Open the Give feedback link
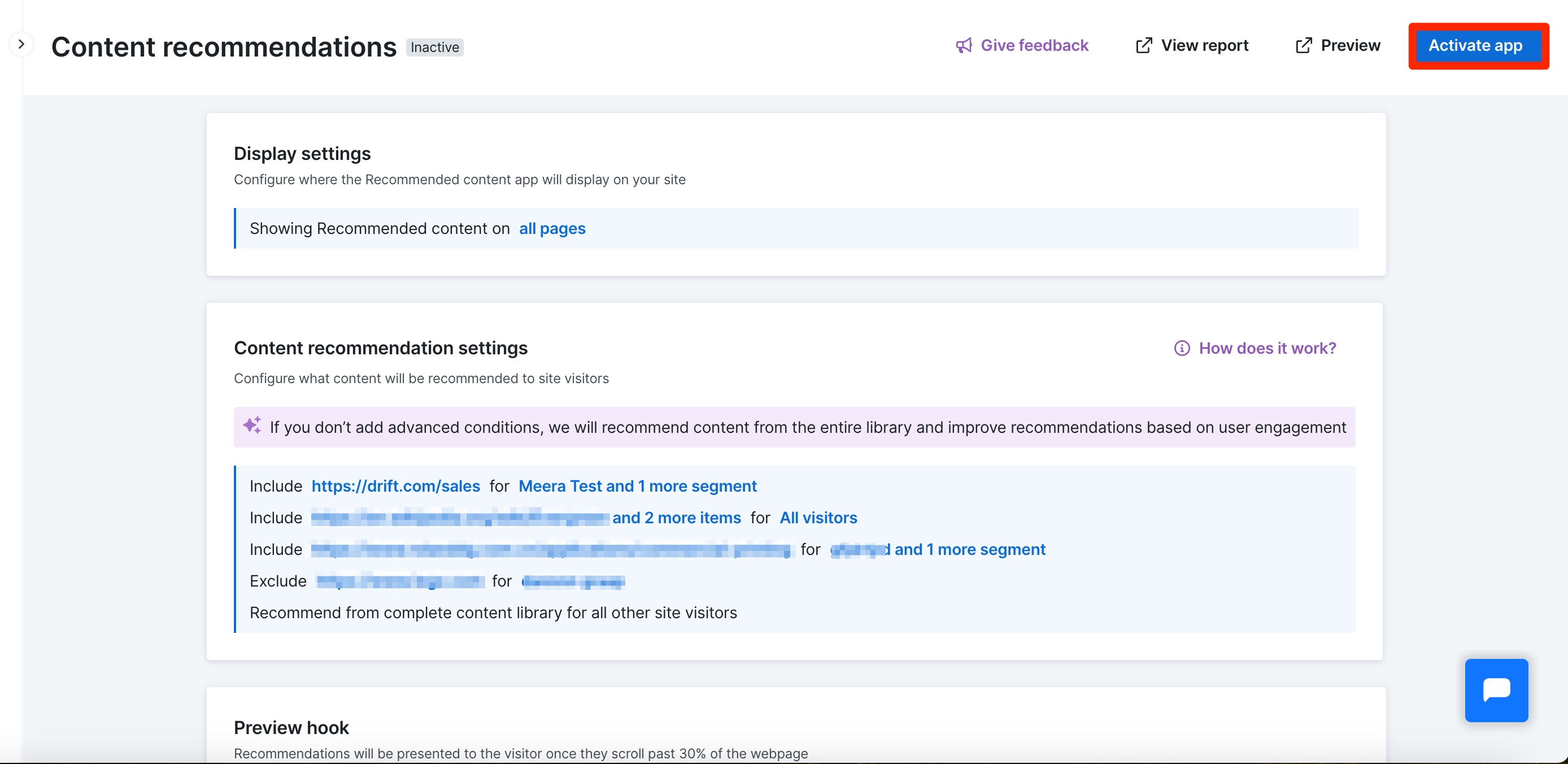The width and height of the screenshot is (1568, 764). coord(1022,46)
